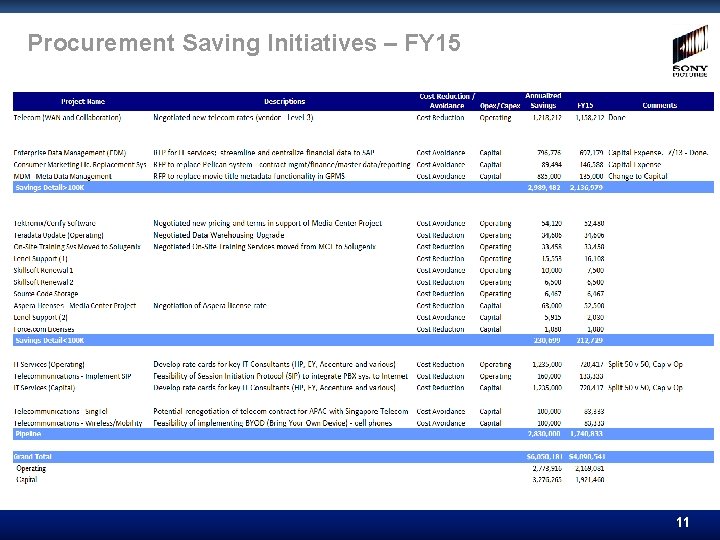720x540 pixels.
Task: Click the 'Descriptions' column header
Action: 285,101
